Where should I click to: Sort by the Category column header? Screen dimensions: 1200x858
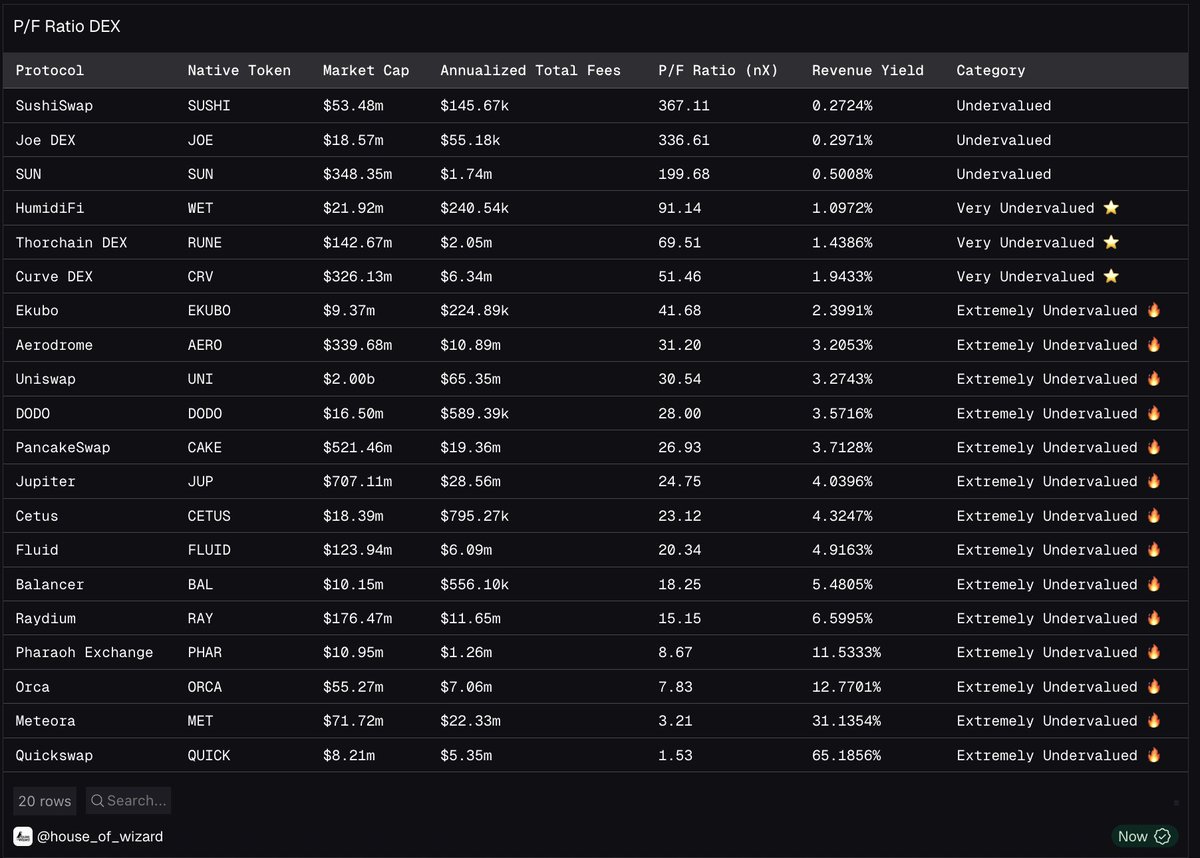point(991,71)
